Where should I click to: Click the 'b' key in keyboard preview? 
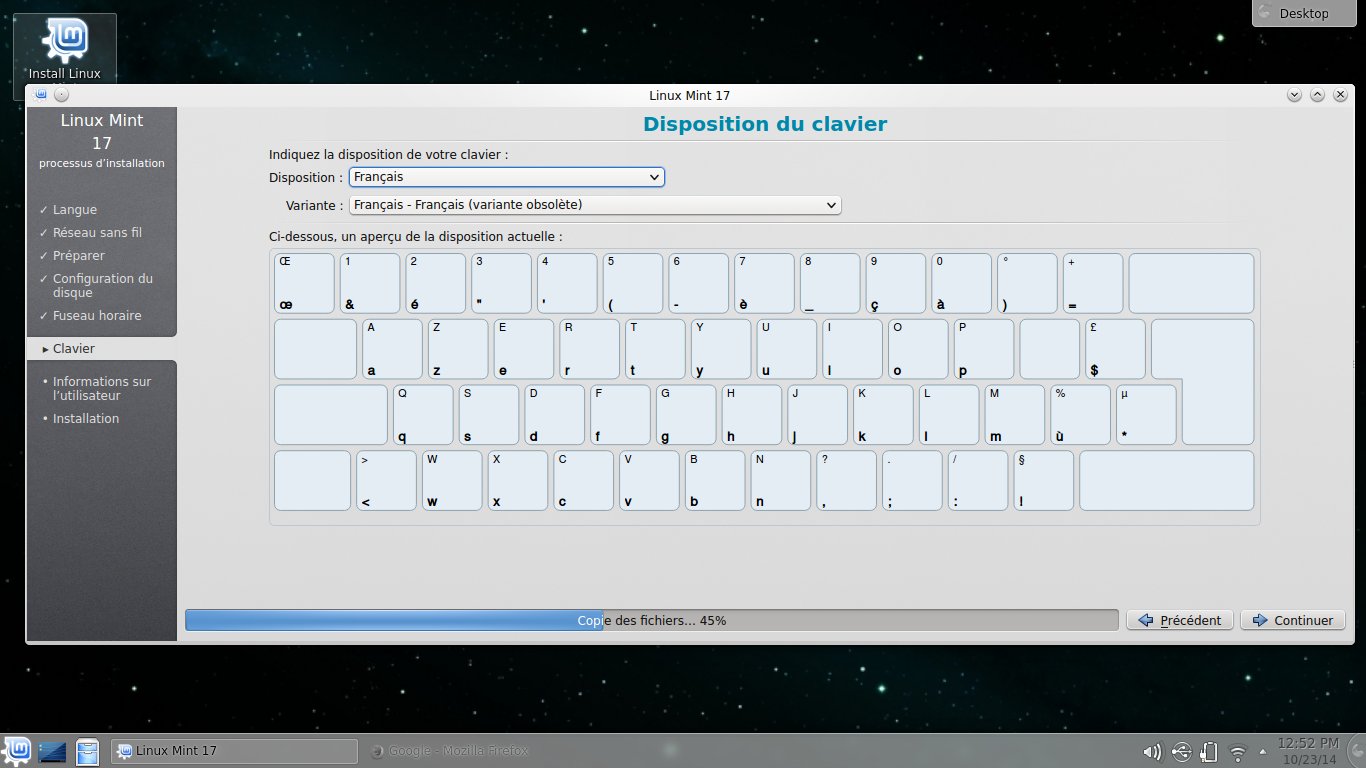pyautogui.click(x=715, y=481)
